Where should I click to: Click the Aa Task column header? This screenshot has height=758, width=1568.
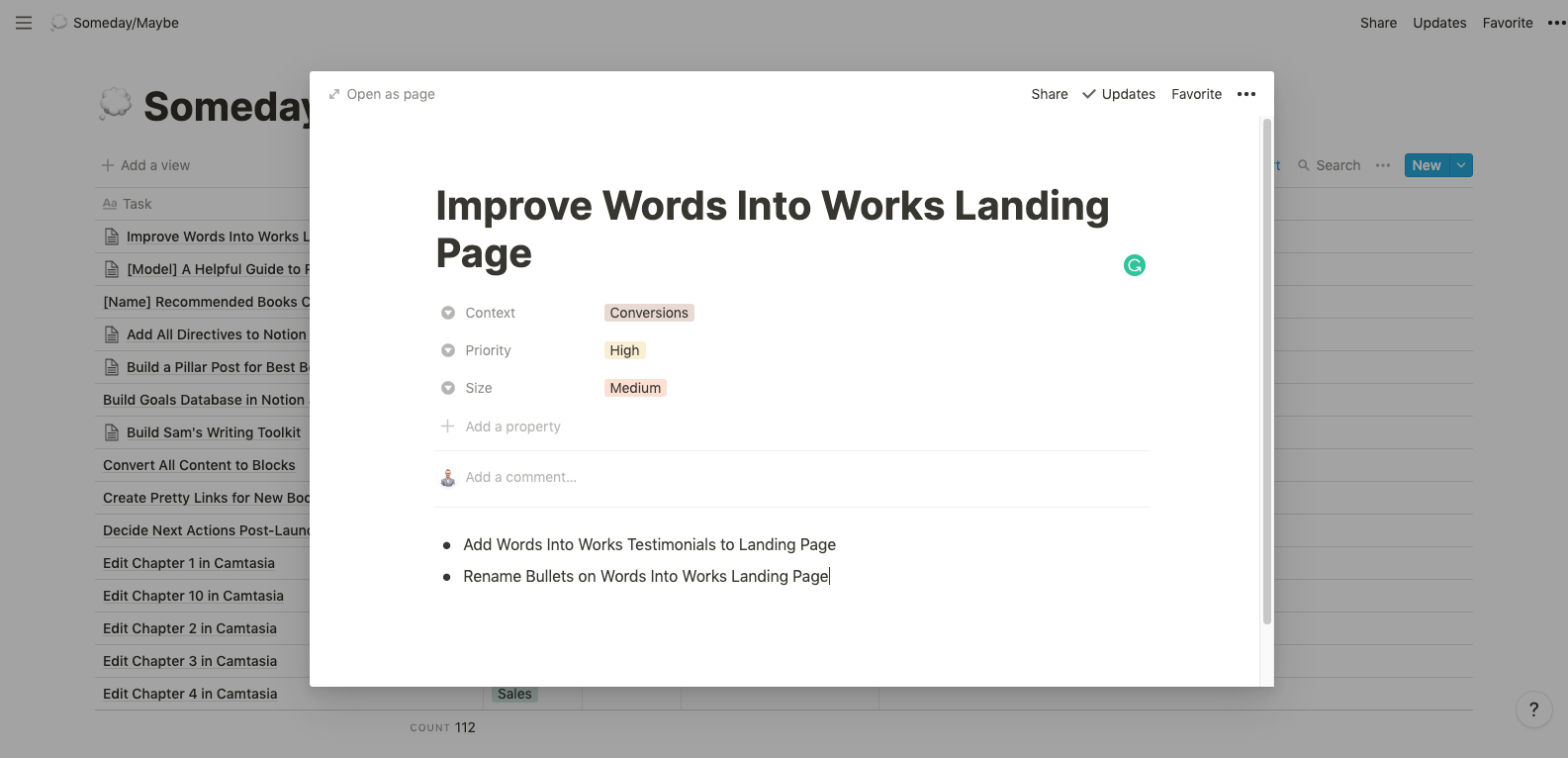(x=128, y=204)
